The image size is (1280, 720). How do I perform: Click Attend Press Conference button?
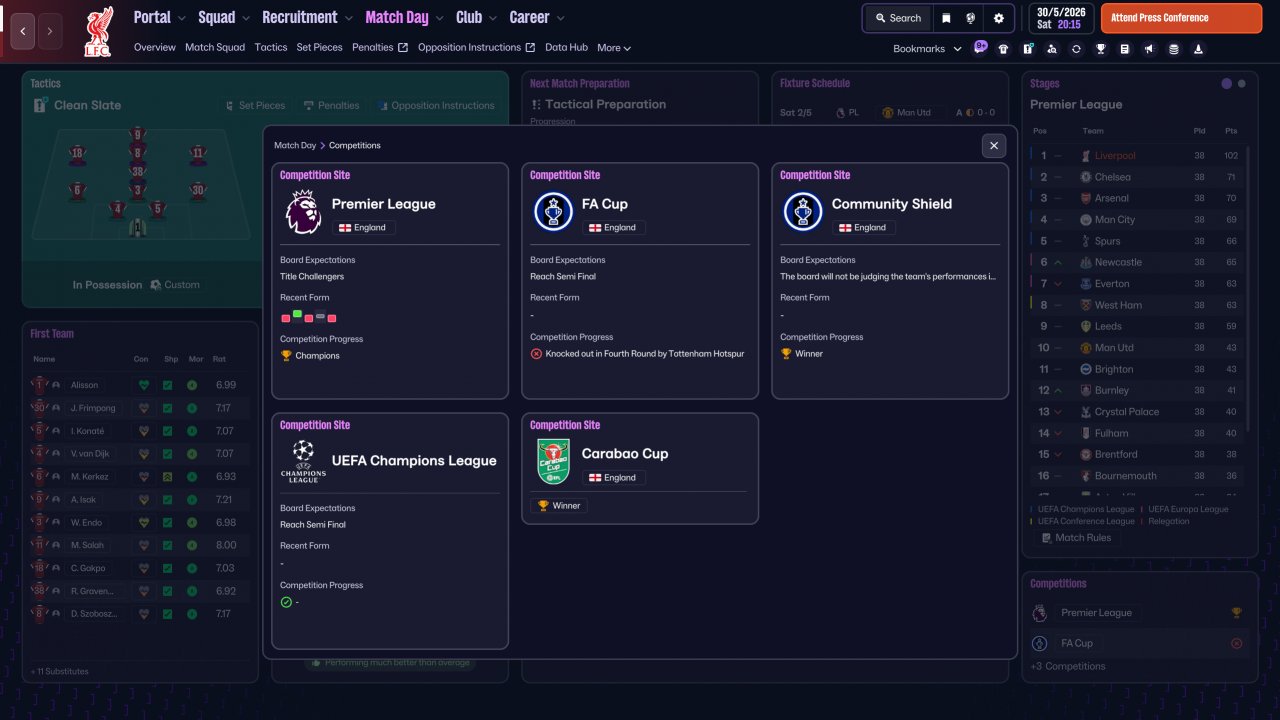click(x=1181, y=18)
